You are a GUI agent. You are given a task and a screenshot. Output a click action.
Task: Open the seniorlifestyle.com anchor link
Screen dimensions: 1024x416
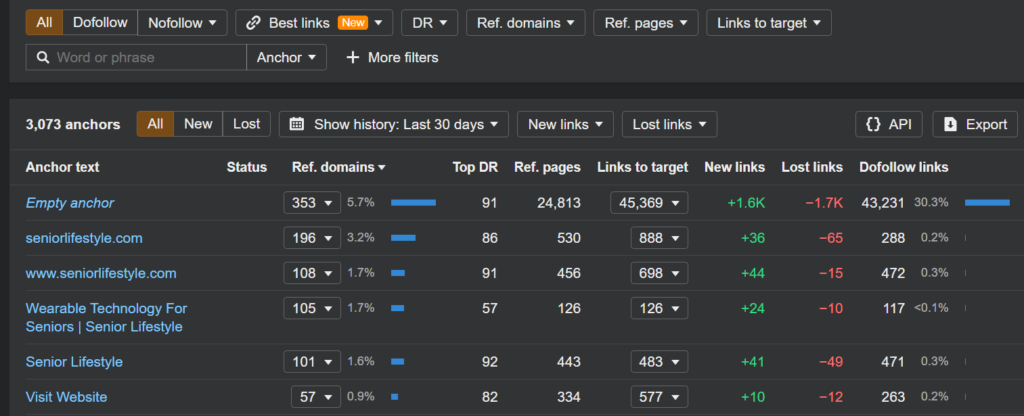tap(84, 238)
